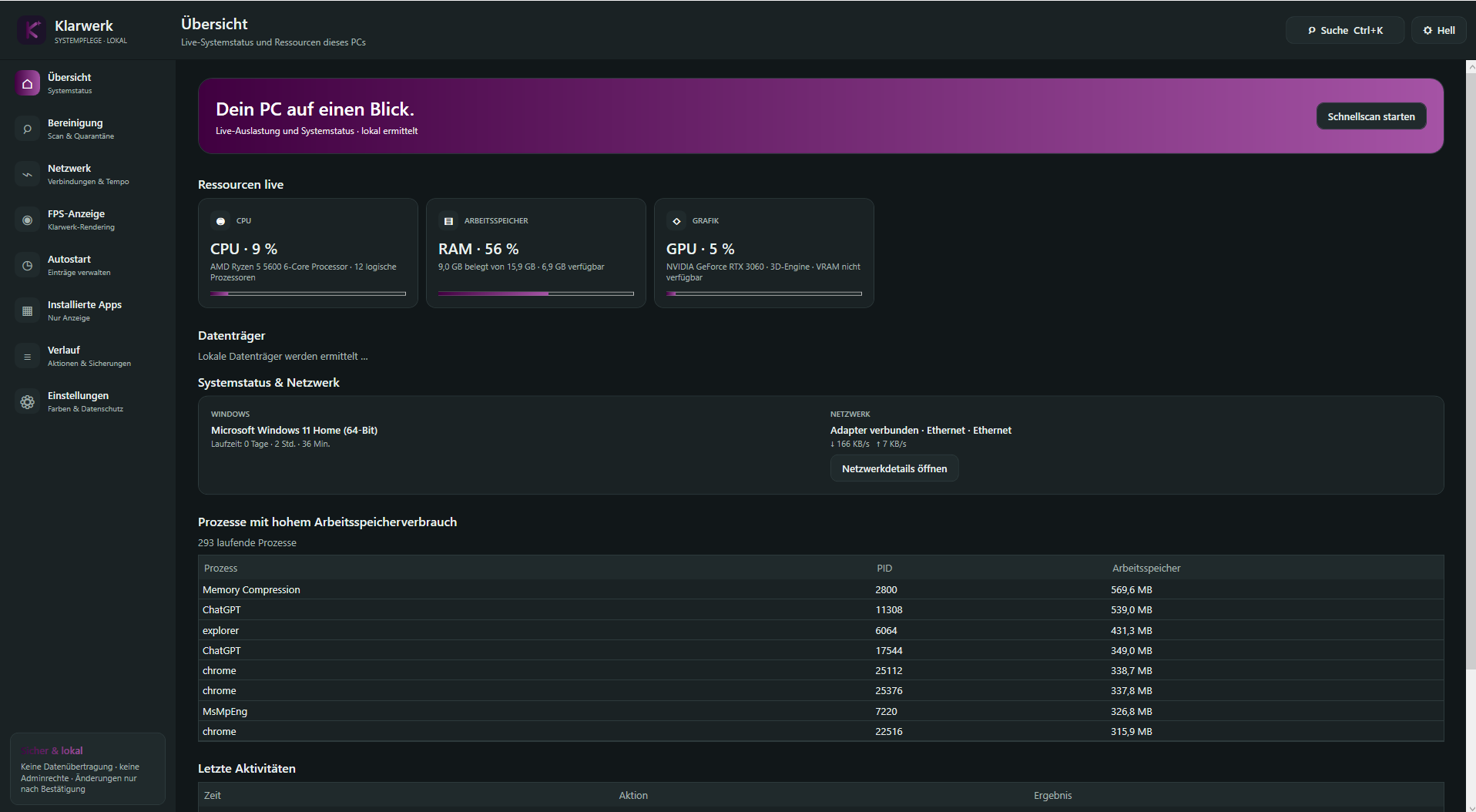
Task: Open the Übersicht home icon
Action: tap(28, 83)
